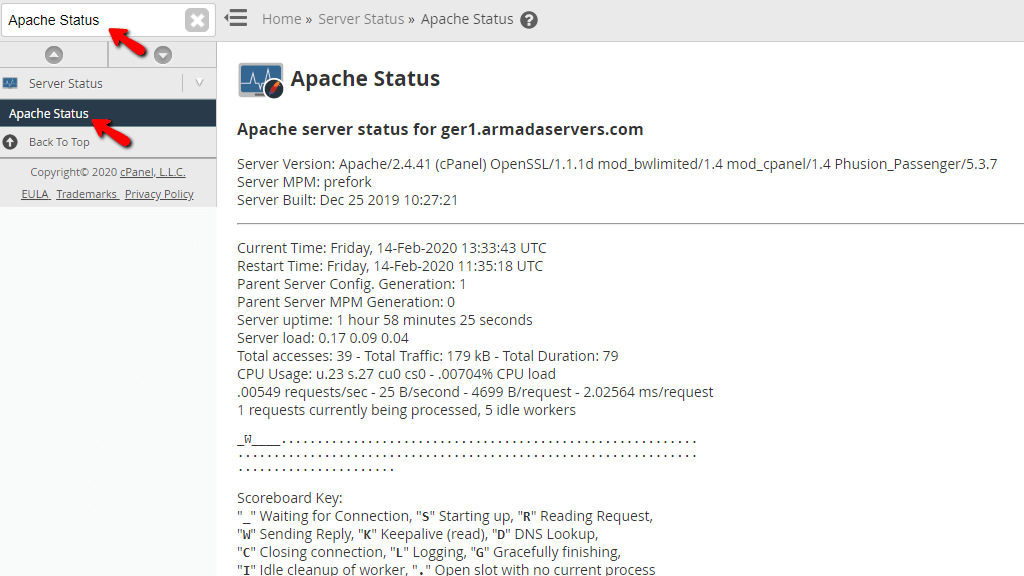Clear the search box using the X icon

click(197, 19)
